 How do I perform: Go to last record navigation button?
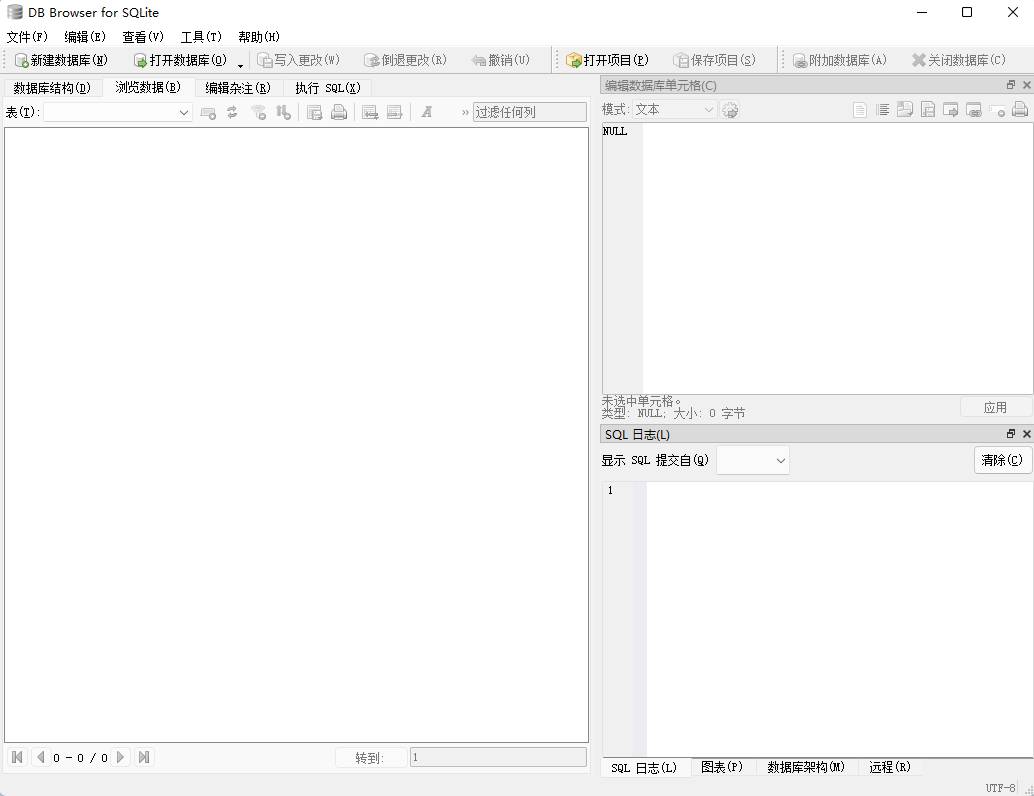[144, 757]
